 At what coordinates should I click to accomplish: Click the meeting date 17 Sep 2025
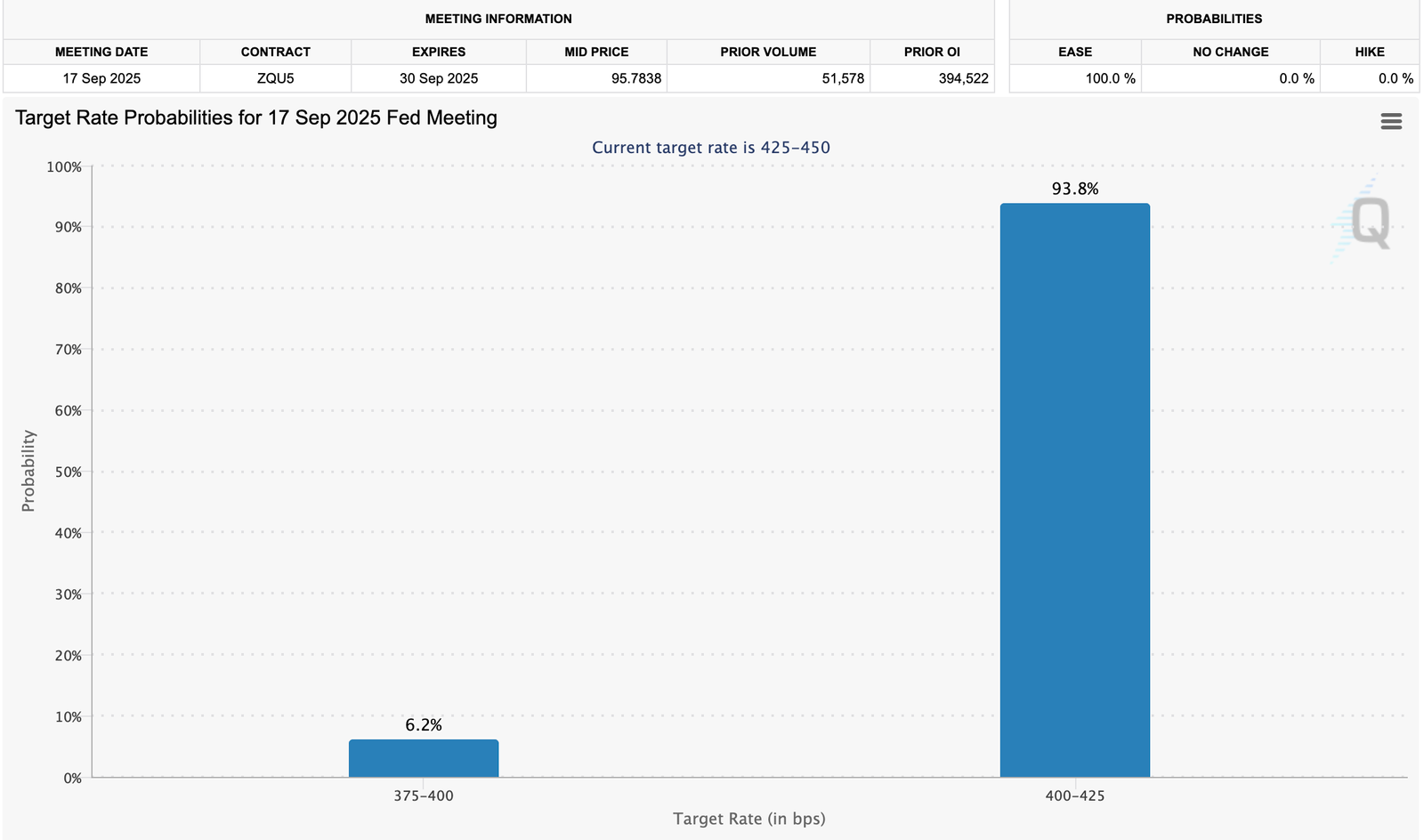coord(101,78)
